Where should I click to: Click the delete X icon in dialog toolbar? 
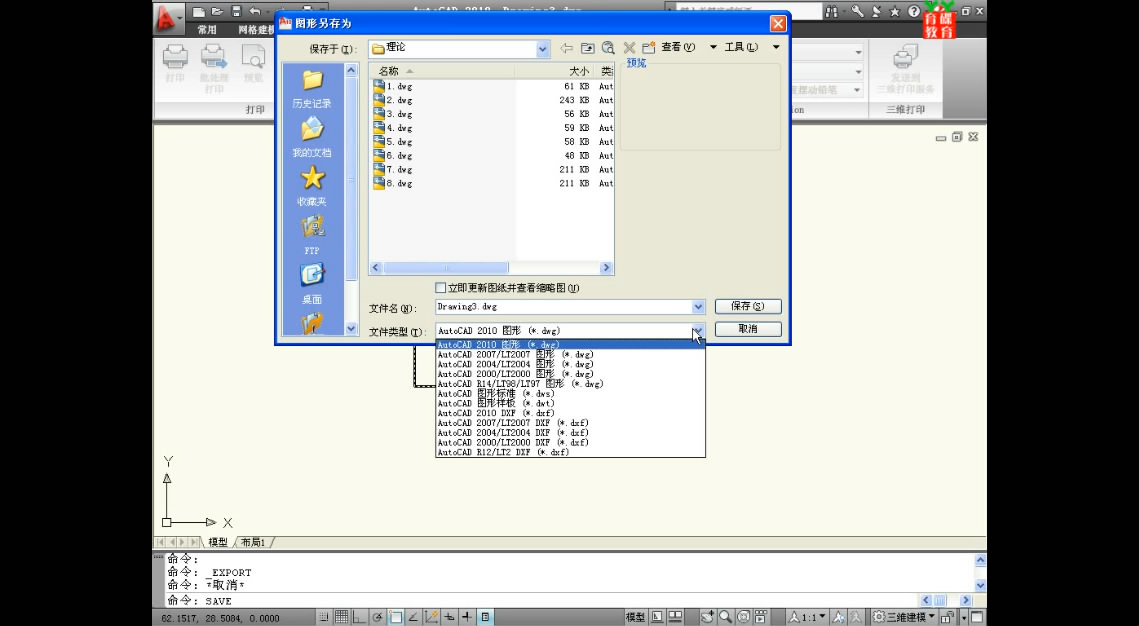629,48
